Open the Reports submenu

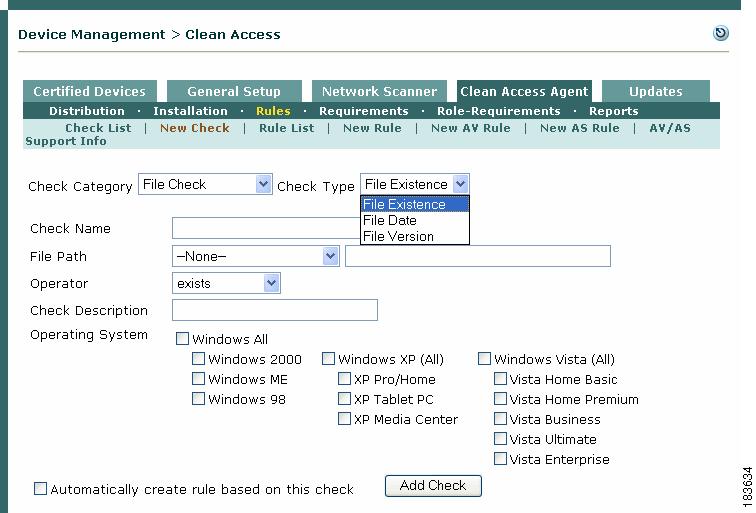[x=613, y=111]
